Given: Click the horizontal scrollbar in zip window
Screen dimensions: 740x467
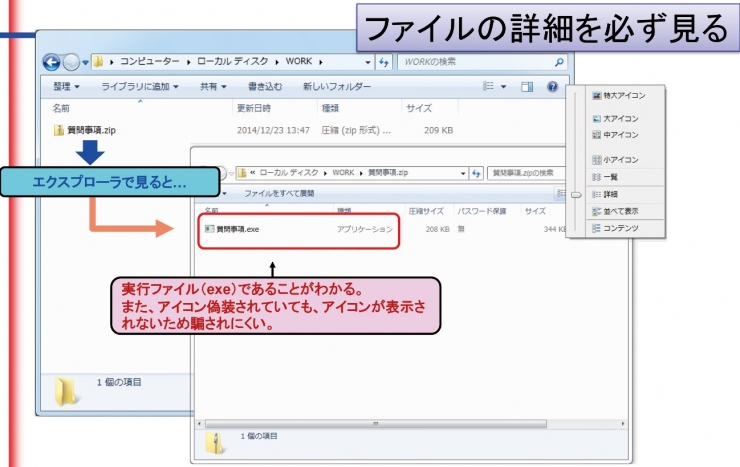Looking at the screenshot, I should pos(376,424).
